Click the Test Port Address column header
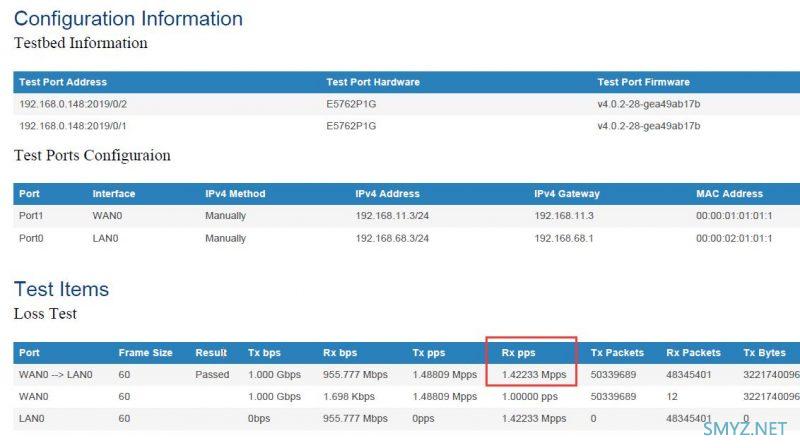Viewport: 800px width, 448px height. pyautogui.click(x=63, y=82)
